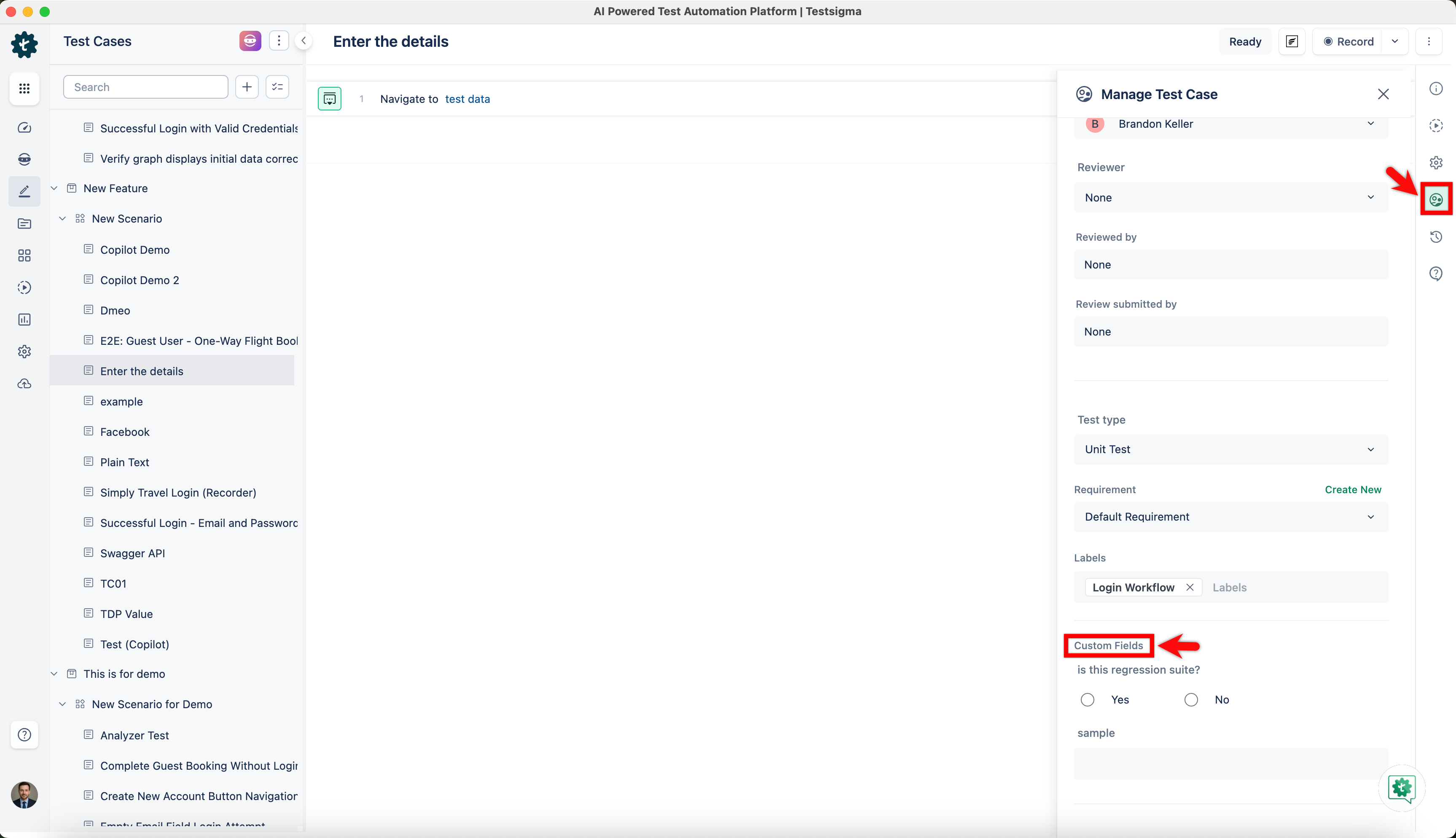Open the test case info icon
1456x838 pixels.
click(x=1436, y=88)
